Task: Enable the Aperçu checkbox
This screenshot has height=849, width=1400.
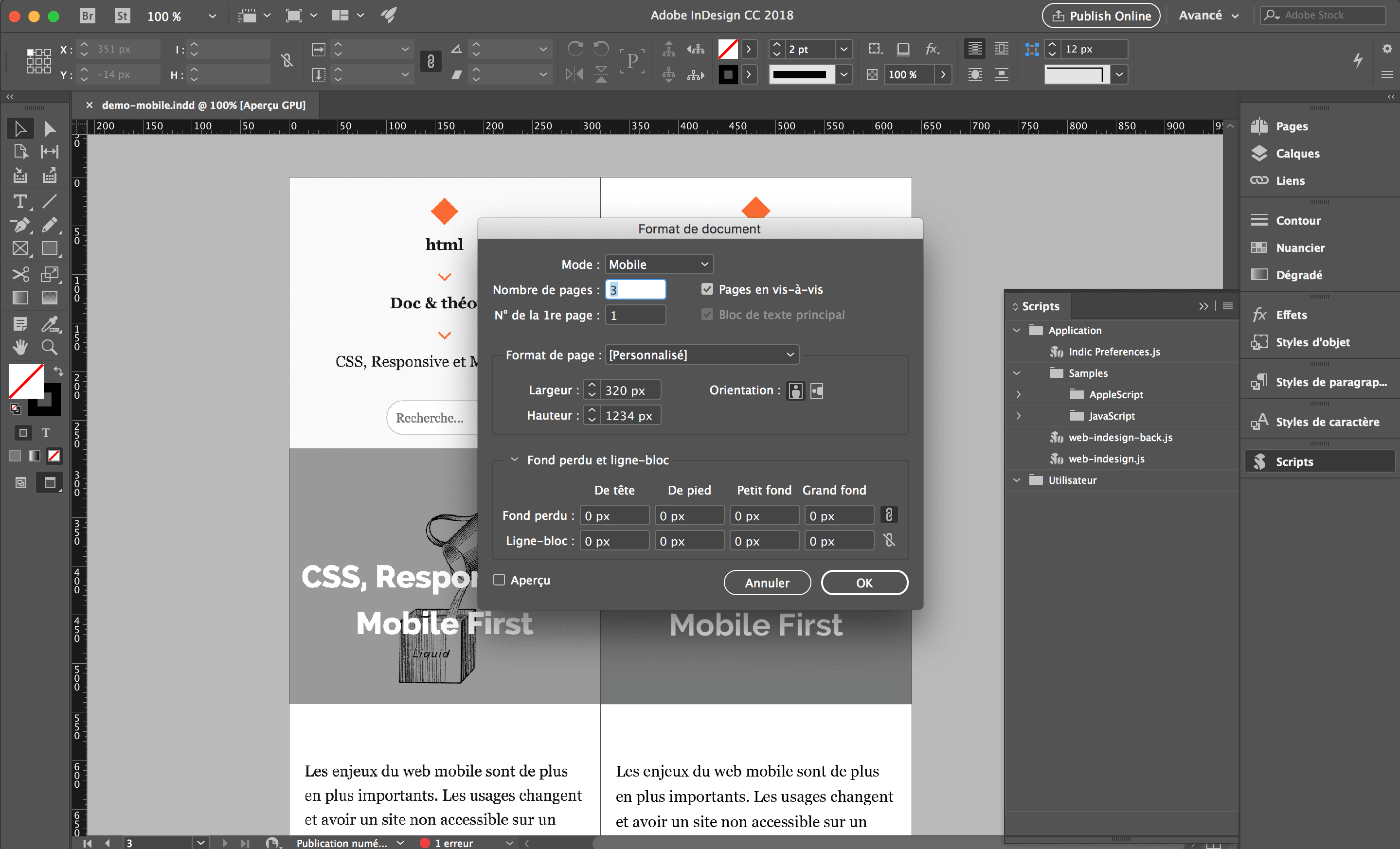Action: [499, 580]
